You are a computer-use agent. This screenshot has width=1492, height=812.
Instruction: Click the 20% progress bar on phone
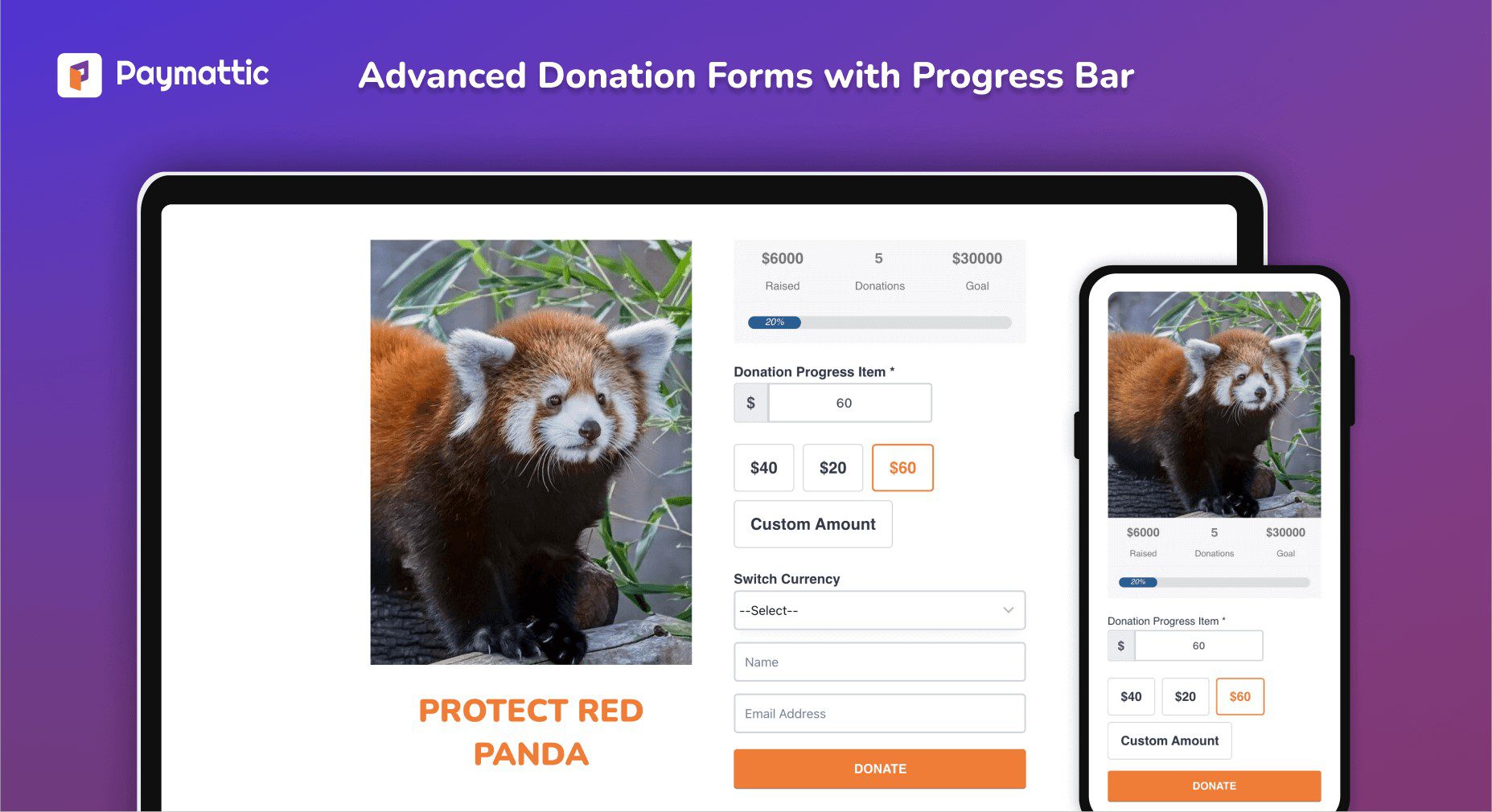1215,582
